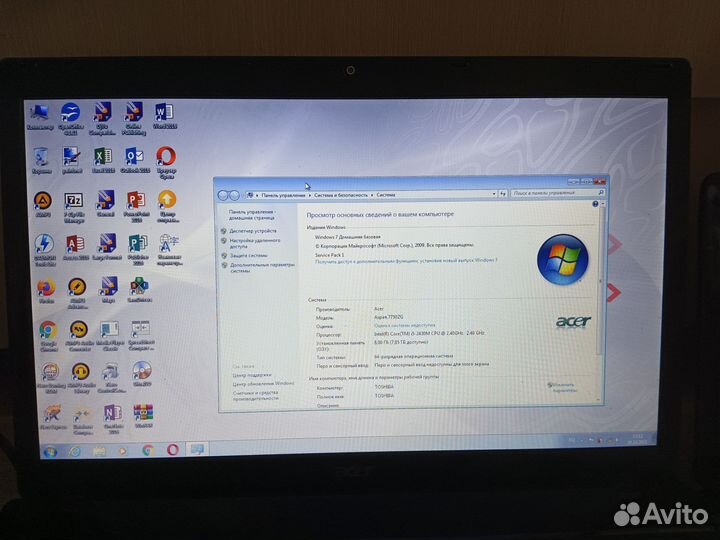Open Internet Explorer in the taskbar
The height and width of the screenshot is (540, 720).
click(x=75, y=452)
